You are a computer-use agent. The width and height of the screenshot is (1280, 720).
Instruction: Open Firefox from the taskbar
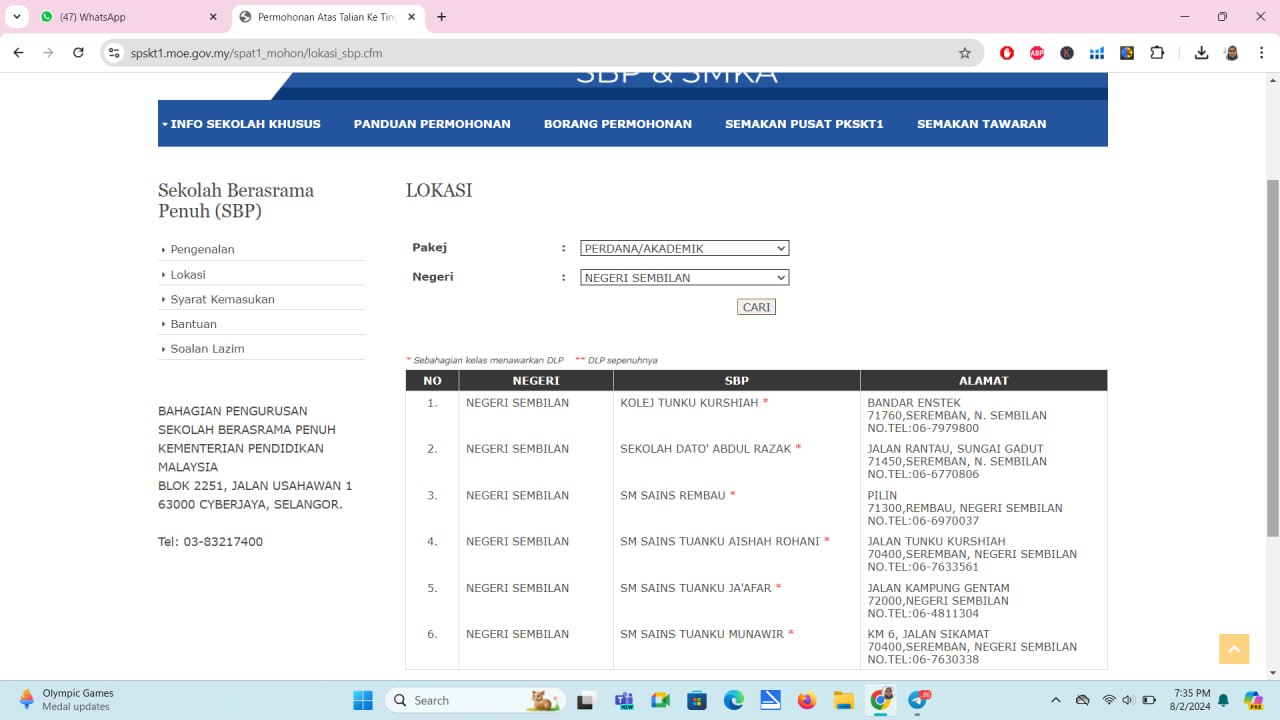(x=807, y=700)
